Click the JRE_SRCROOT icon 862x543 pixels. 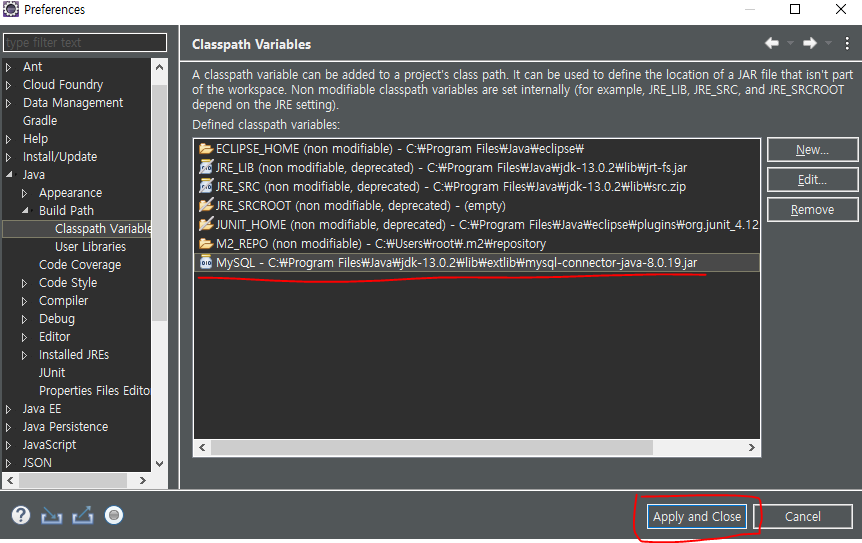click(x=206, y=206)
